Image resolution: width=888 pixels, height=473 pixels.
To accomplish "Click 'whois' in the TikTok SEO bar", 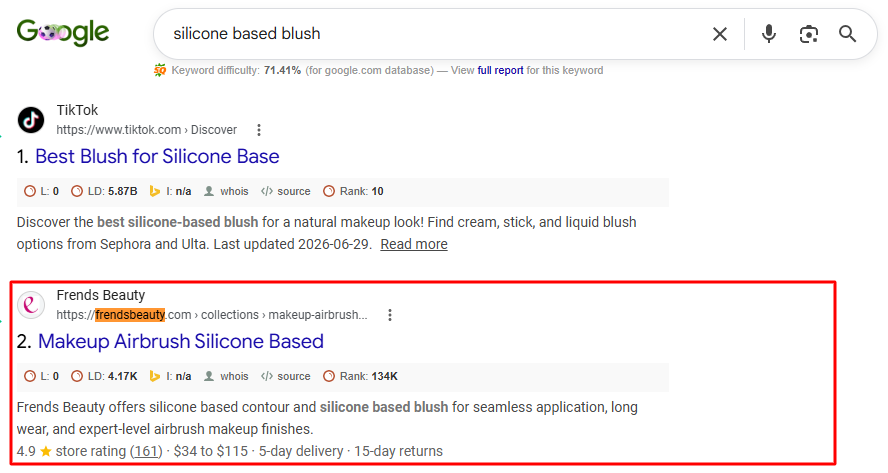I will (226, 191).
